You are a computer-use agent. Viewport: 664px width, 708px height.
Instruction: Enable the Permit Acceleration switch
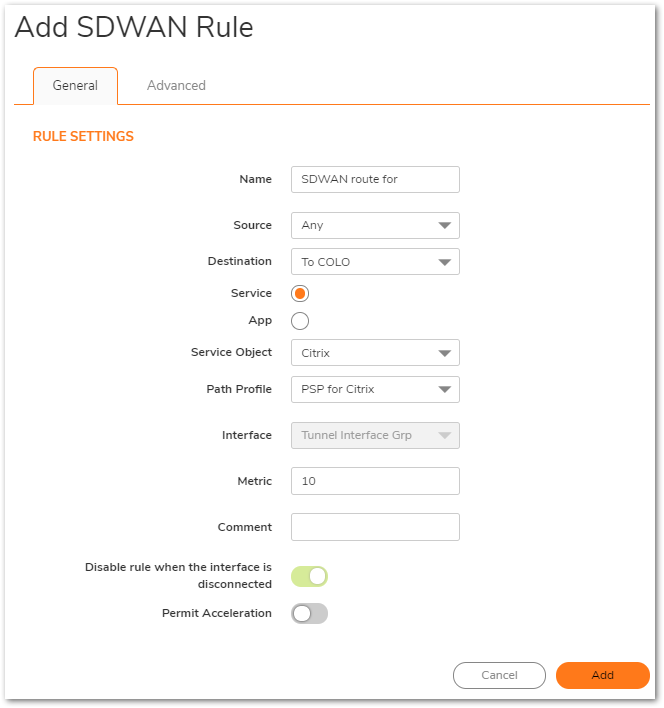(309, 613)
